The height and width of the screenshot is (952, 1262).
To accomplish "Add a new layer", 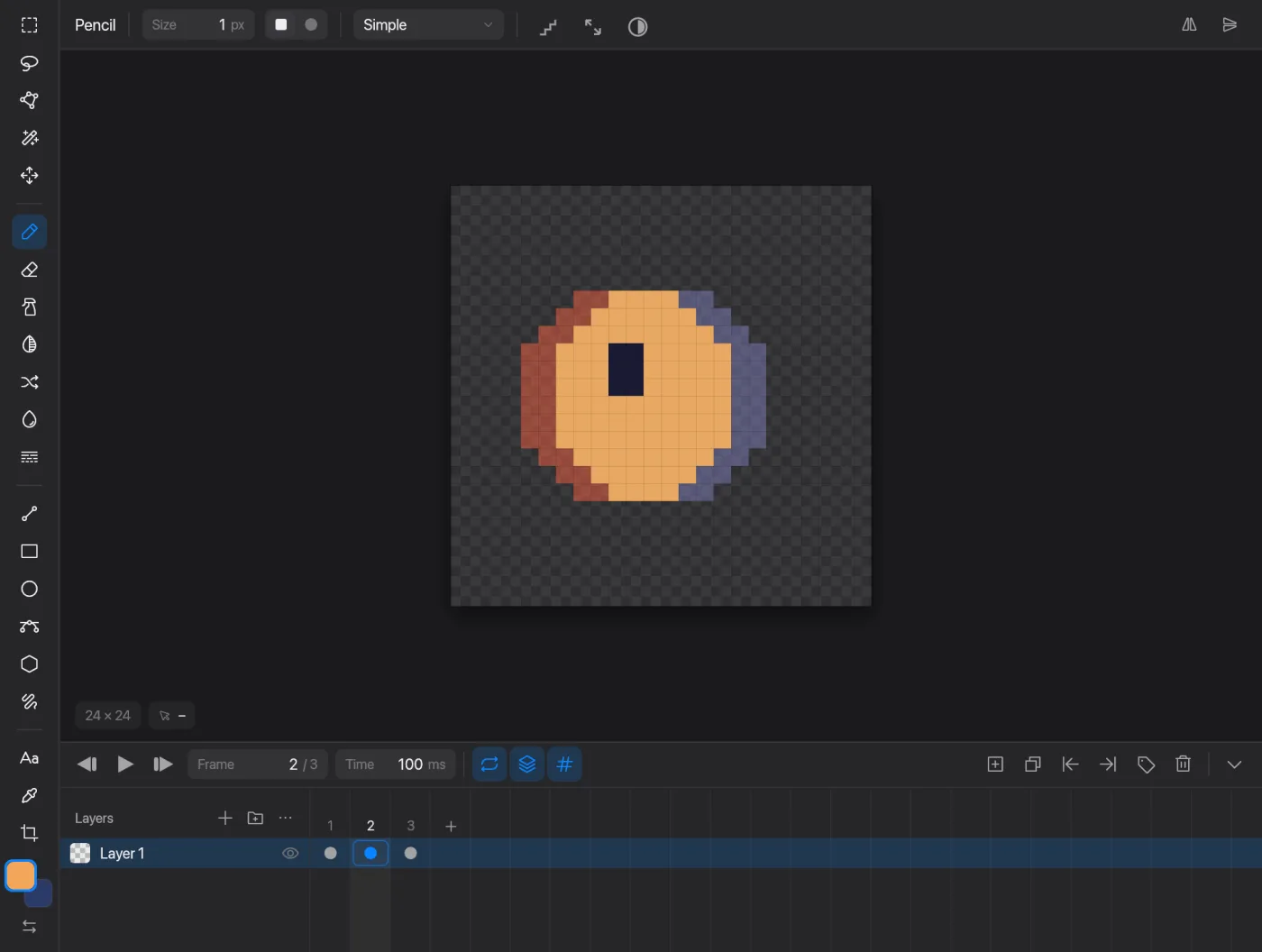I will pyautogui.click(x=225, y=818).
